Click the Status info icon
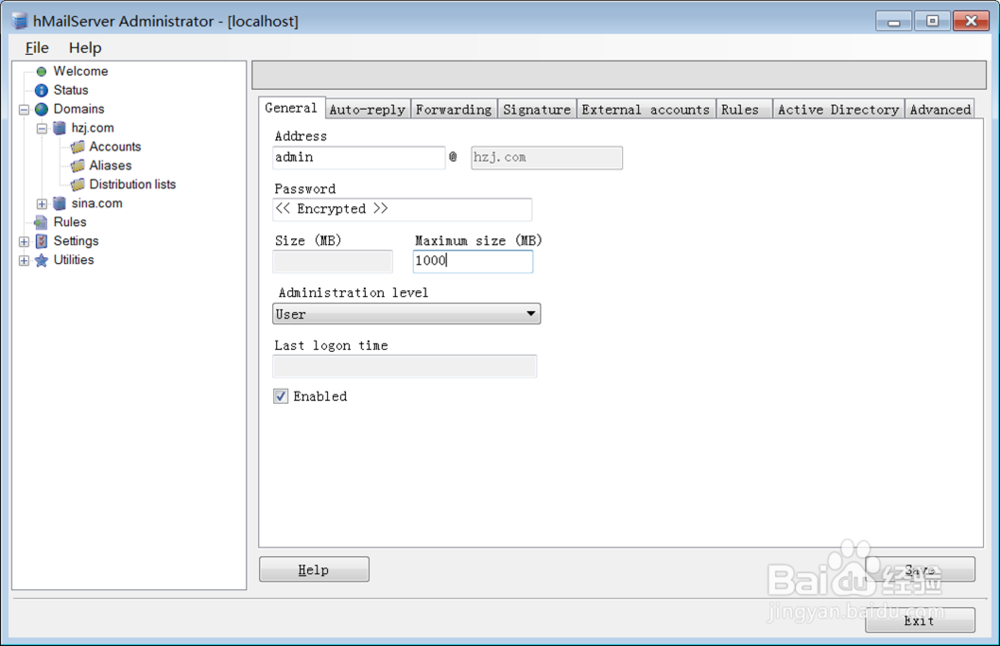The width and height of the screenshot is (1000, 646). [x=41, y=91]
